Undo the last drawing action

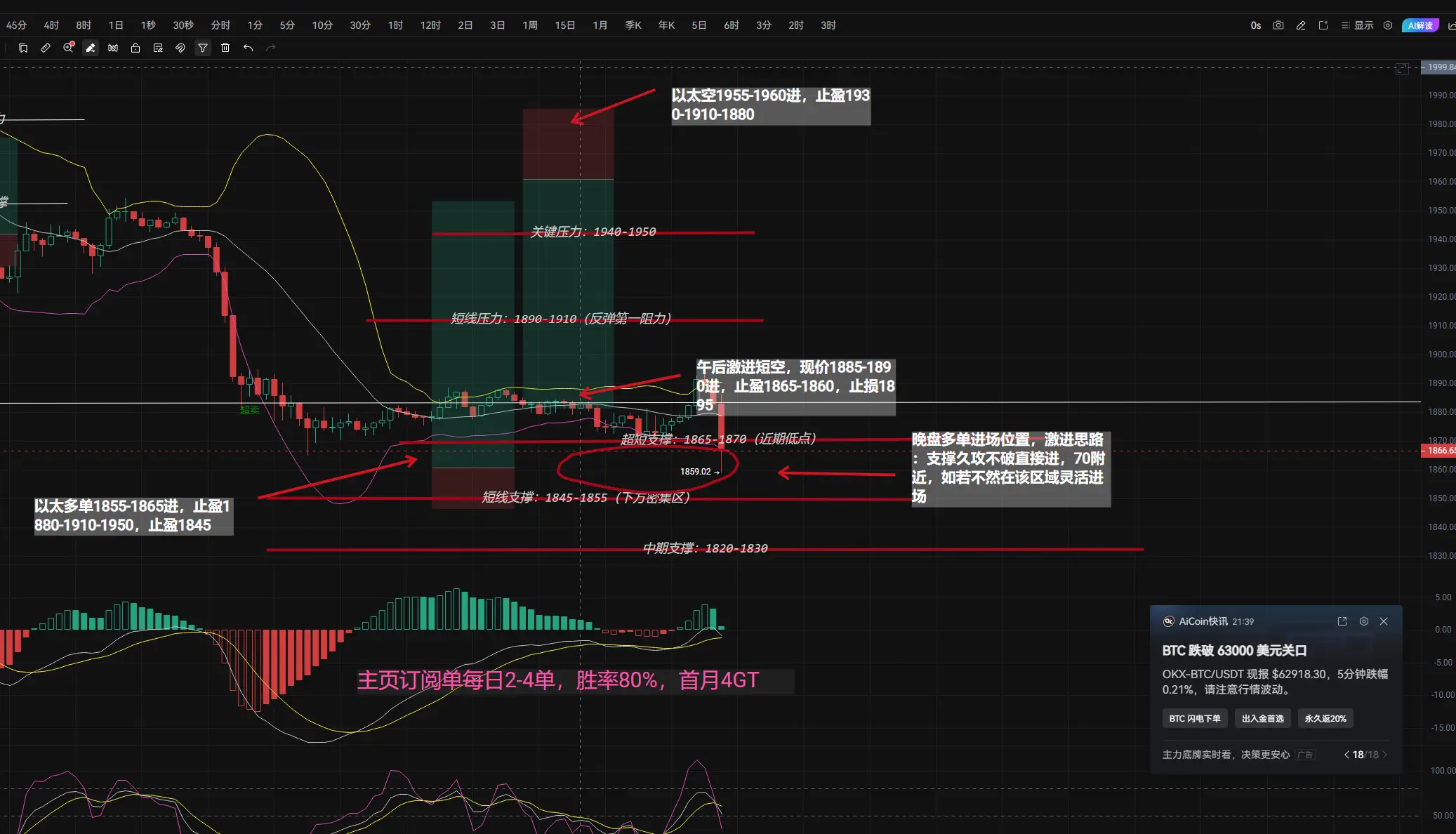(x=248, y=48)
